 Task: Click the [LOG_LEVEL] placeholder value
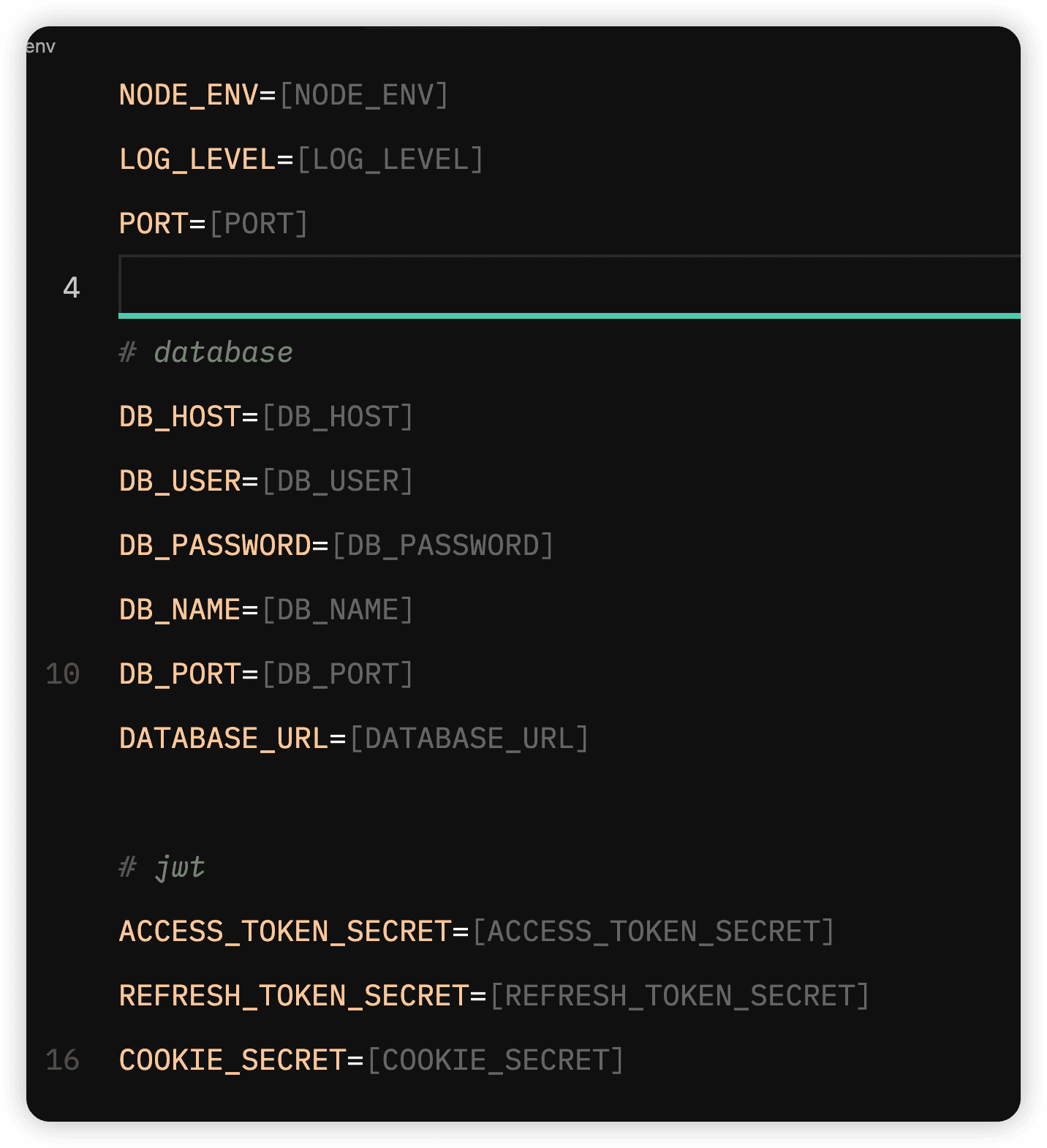pyautogui.click(x=390, y=159)
